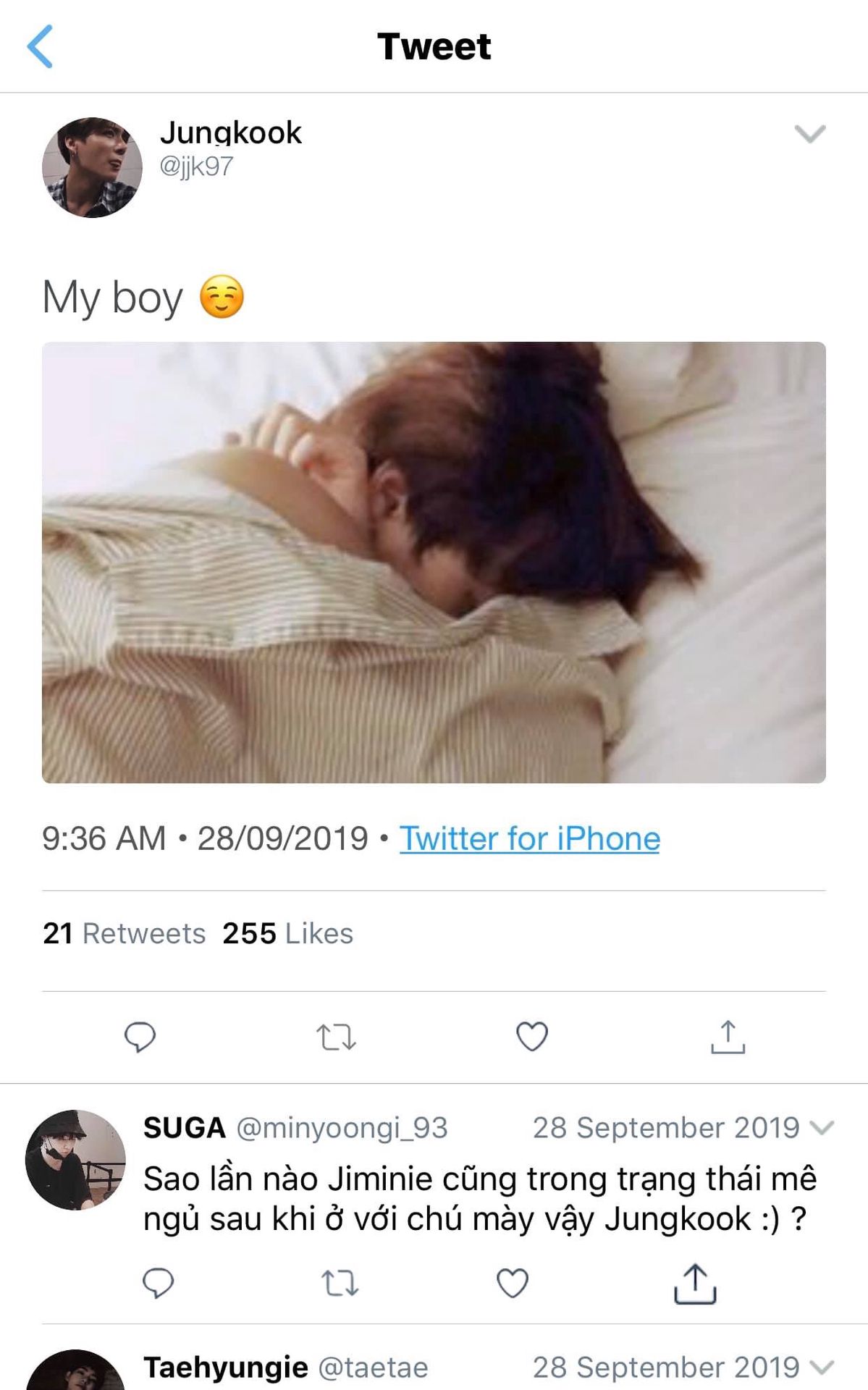Like SUGA's comment

[x=513, y=1284]
